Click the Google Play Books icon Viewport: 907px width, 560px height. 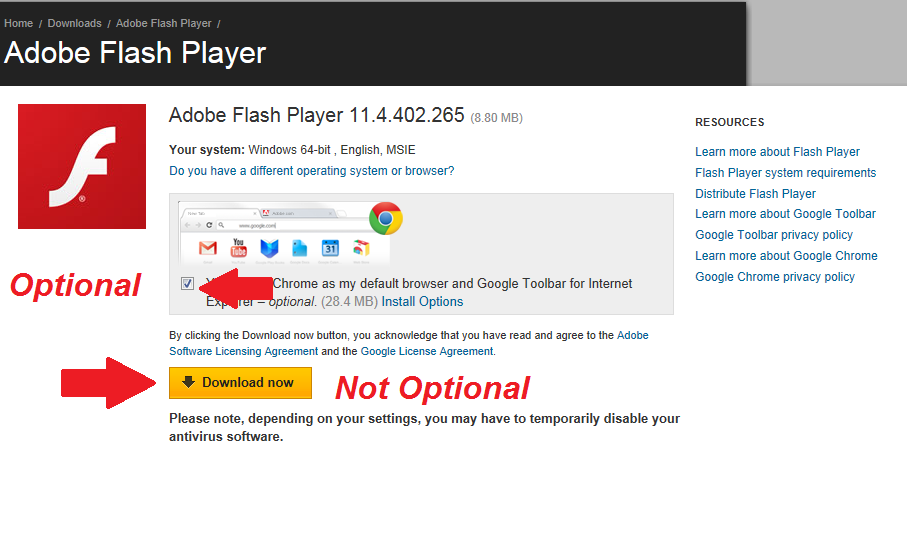pyautogui.click(x=269, y=248)
